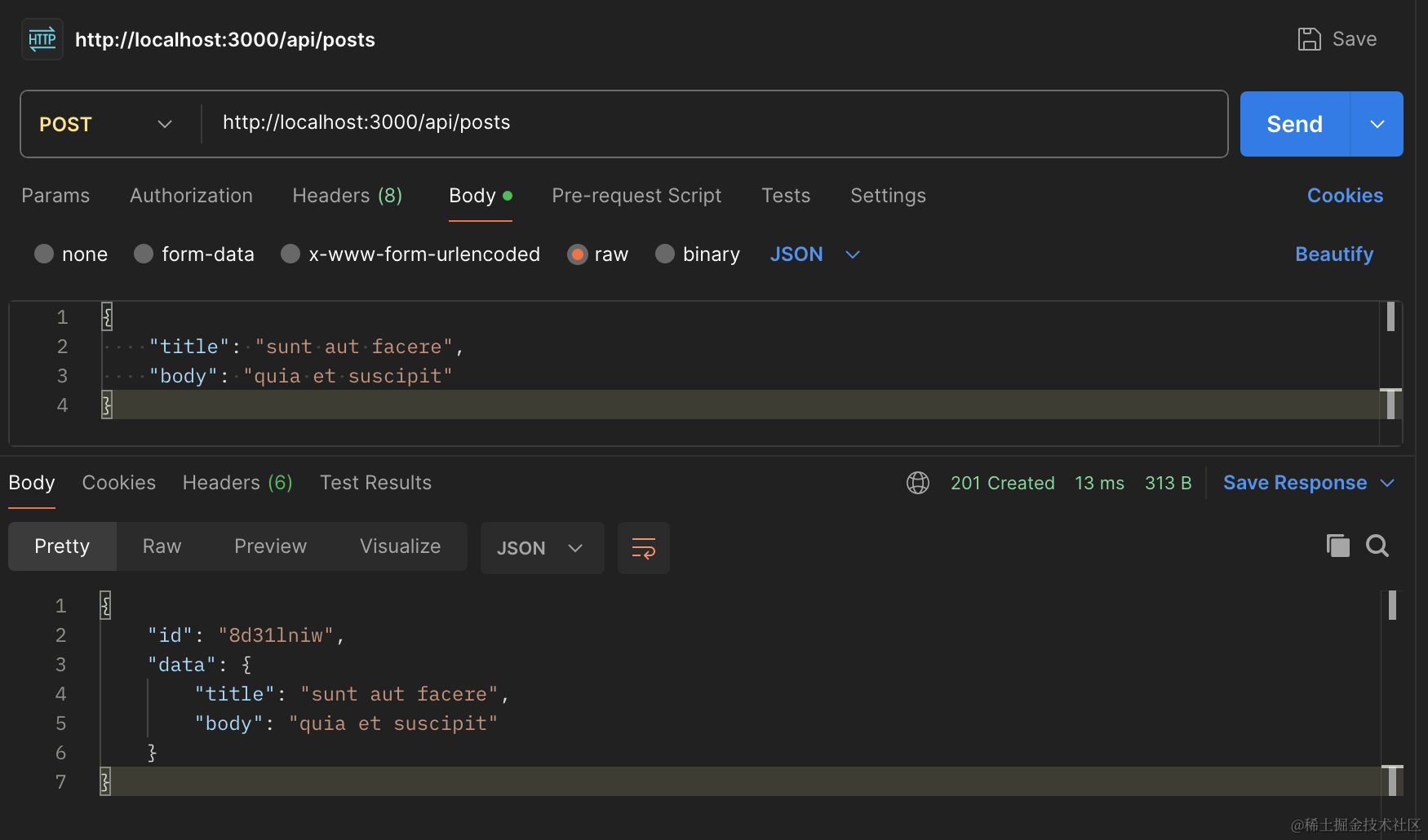Open the raw body JSON format dropdown
The width and height of the screenshot is (1428, 840).
[x=814, y=254]
